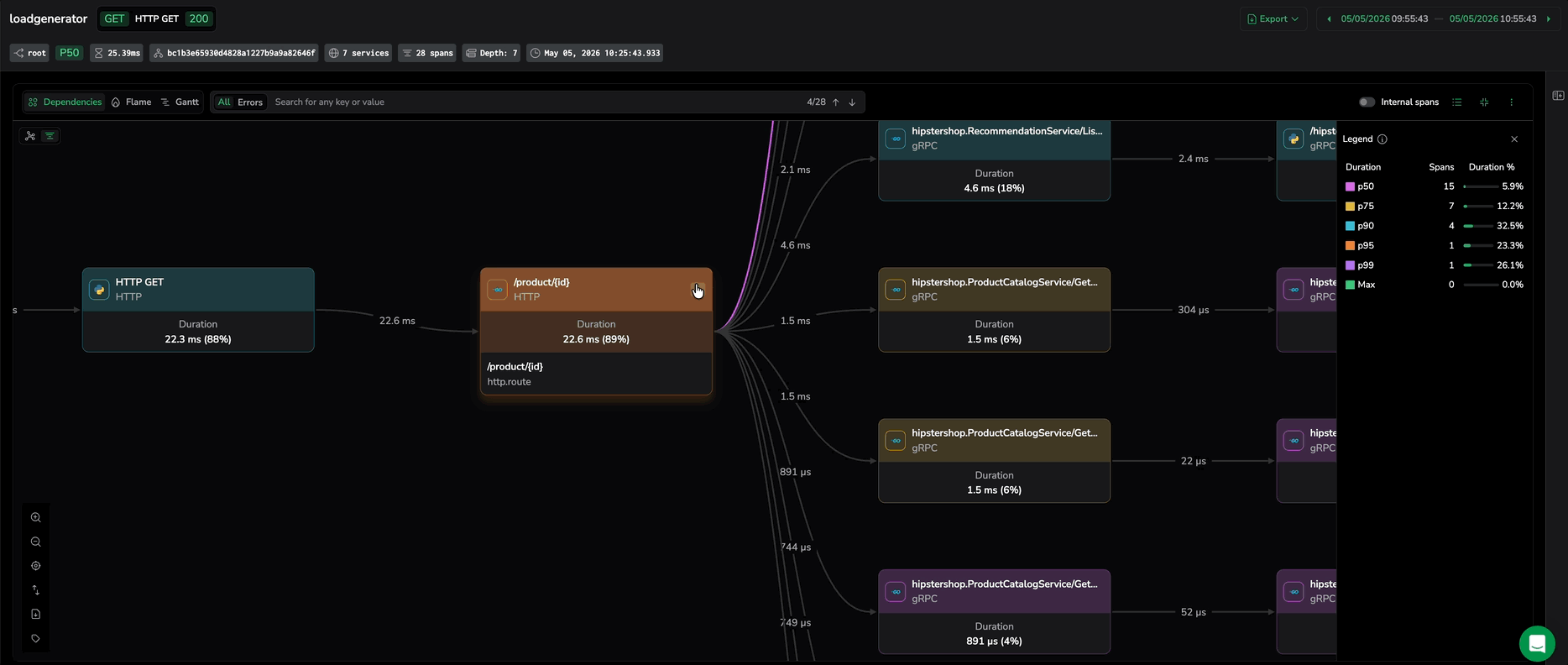Click the loadgenerator service title
This screenshot has height=665, width=1568.
coord(49,18)
